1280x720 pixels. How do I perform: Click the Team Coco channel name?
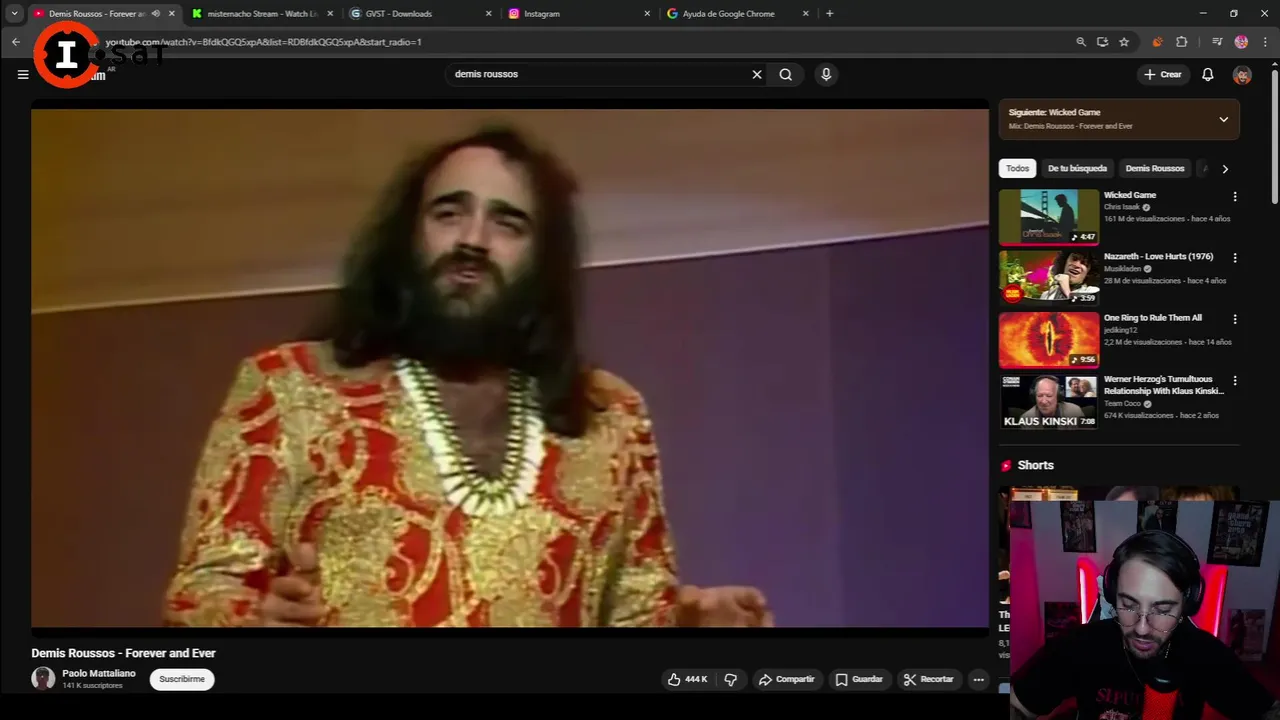[x=1122, y=403]
